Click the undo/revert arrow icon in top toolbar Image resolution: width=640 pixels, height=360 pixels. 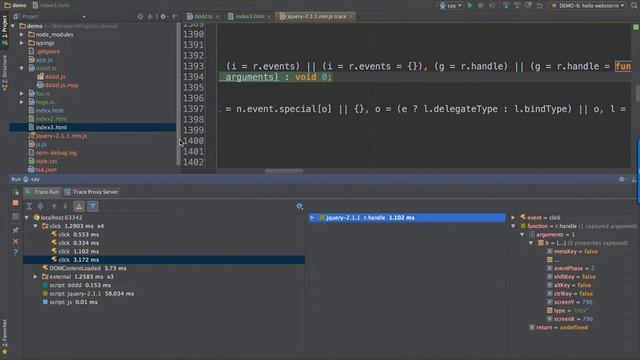(540, 5)
